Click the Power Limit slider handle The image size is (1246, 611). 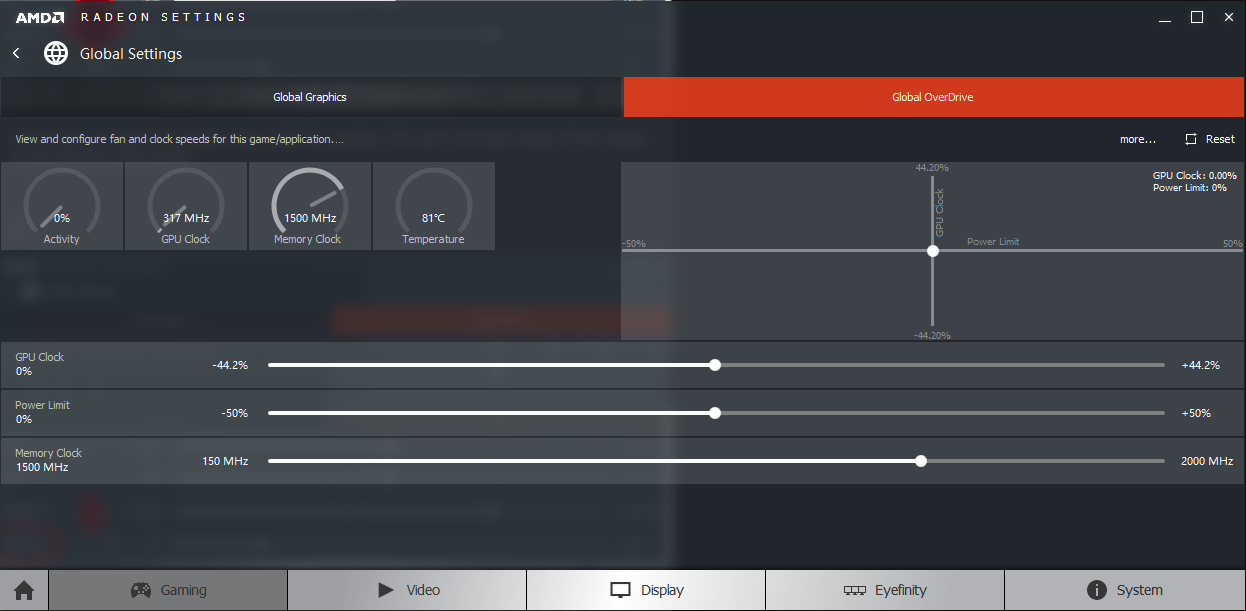(x=715, y=413)
